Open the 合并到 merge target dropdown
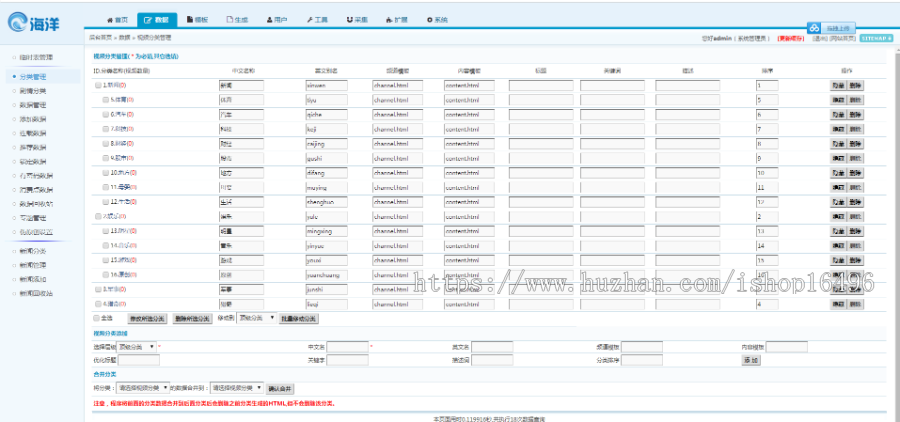 tap(237, 388)
